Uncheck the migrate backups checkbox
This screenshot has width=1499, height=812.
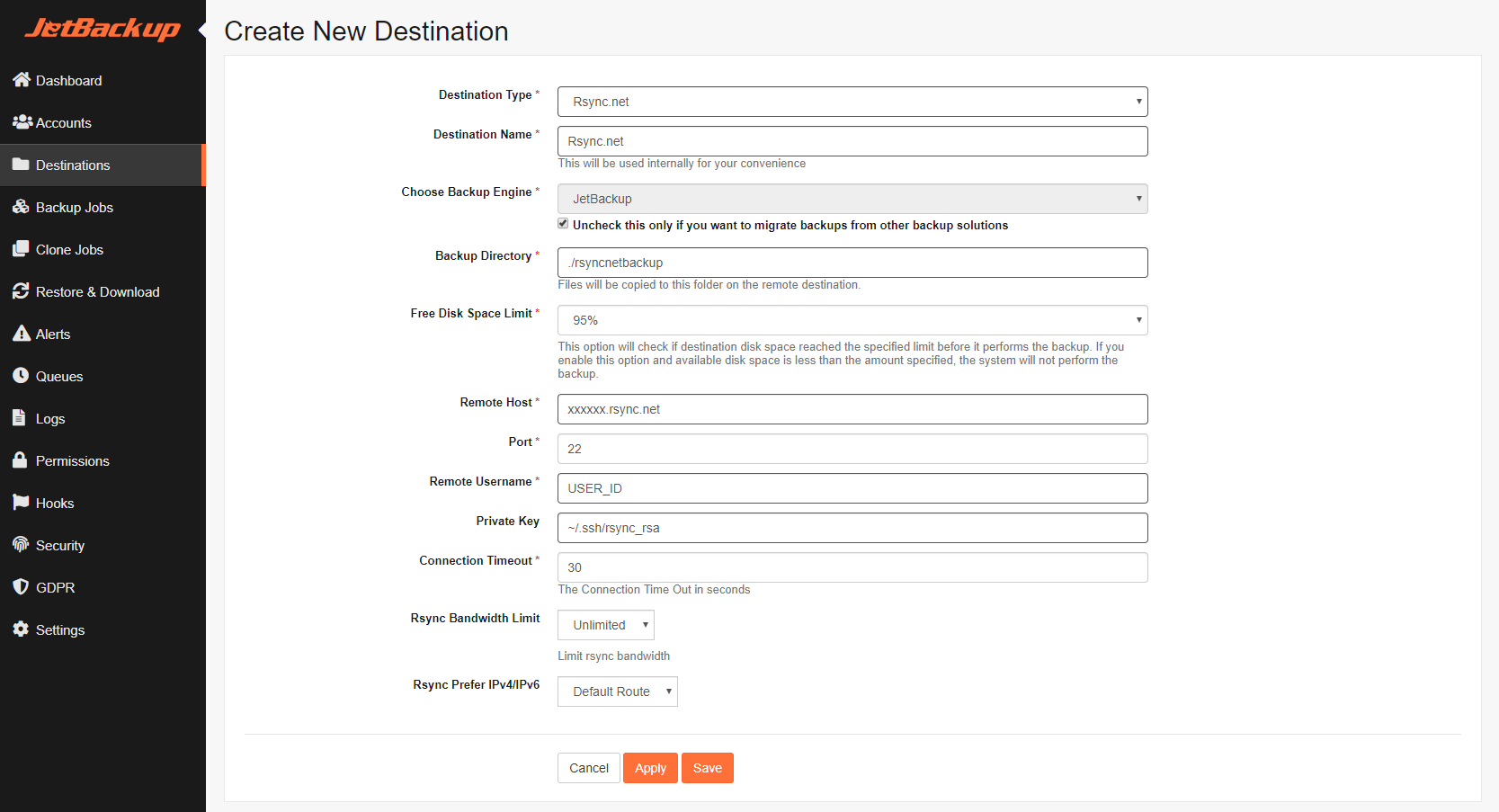coord(563,224)
